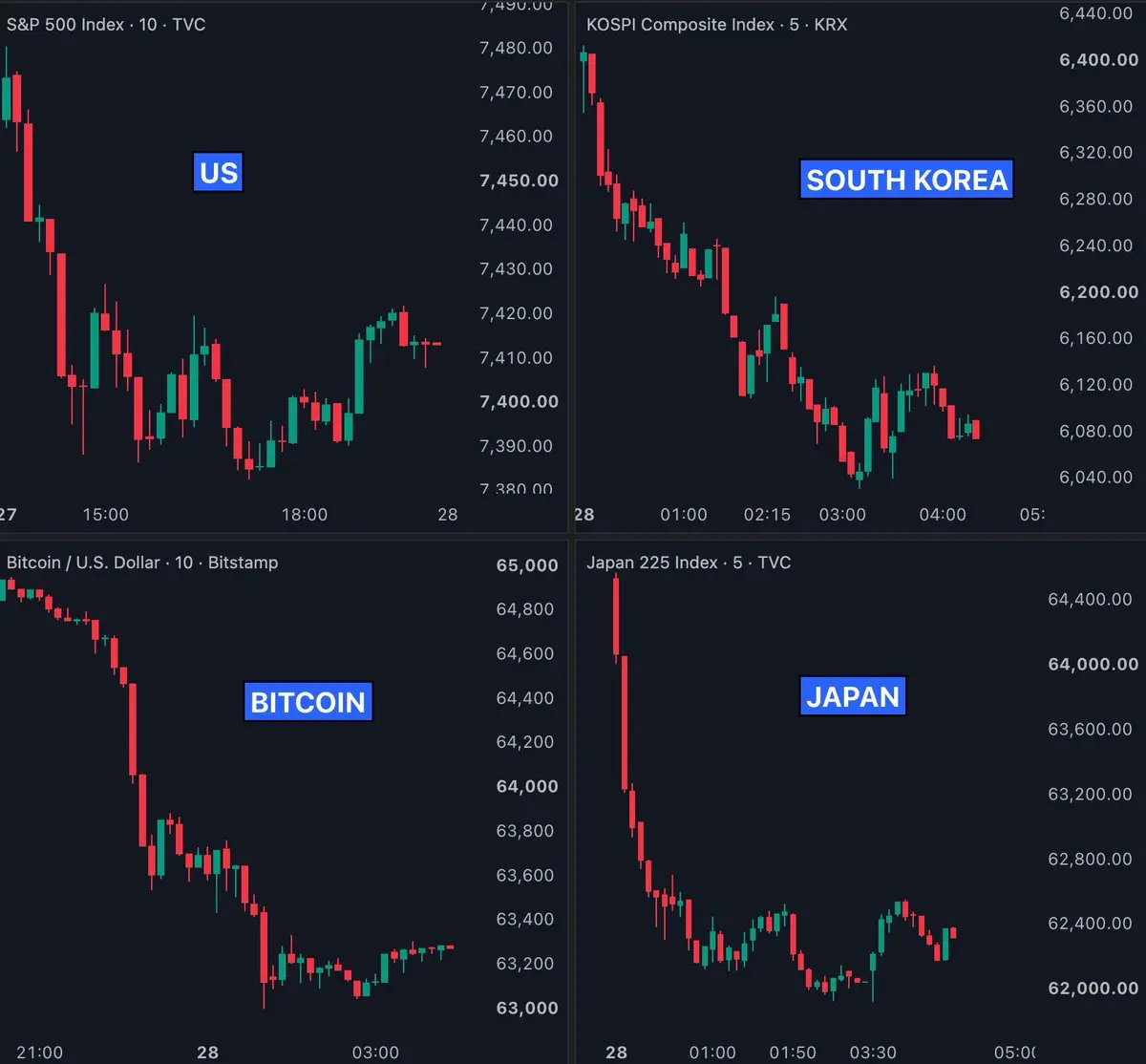The height and width of the screenshot is (1064, 1146).
Task: Select the Japan 225 Index chart title
Action: coord(689,563)
